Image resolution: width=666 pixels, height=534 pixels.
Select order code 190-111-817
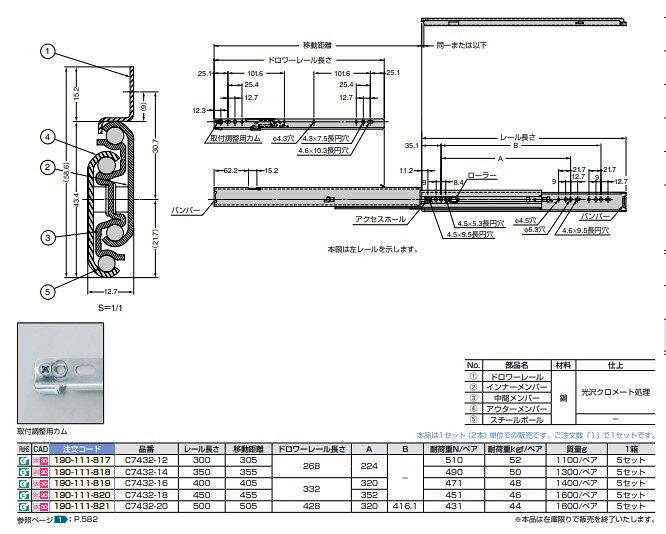pos(82,460)
